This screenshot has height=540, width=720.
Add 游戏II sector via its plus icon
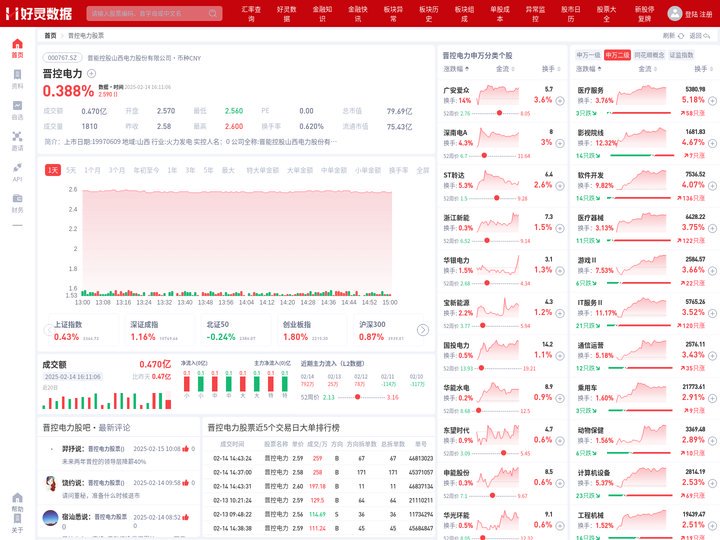coord(712,271)
